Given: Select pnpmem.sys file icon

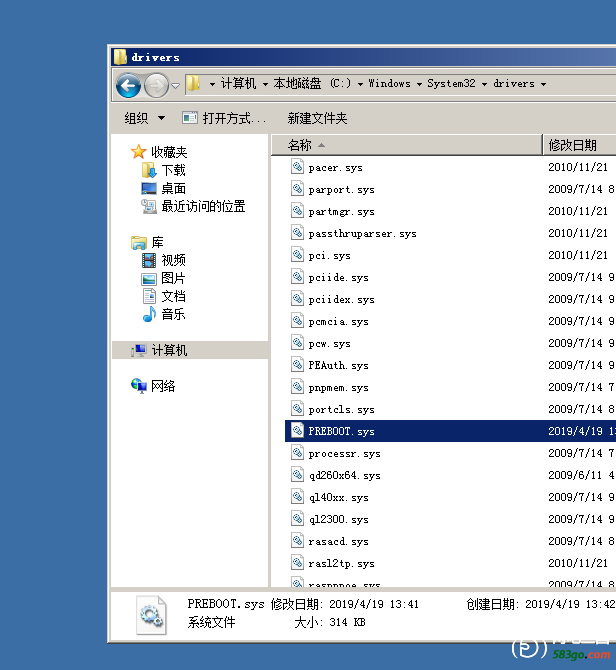Looking at the screenshot, I should pos(297,386).
